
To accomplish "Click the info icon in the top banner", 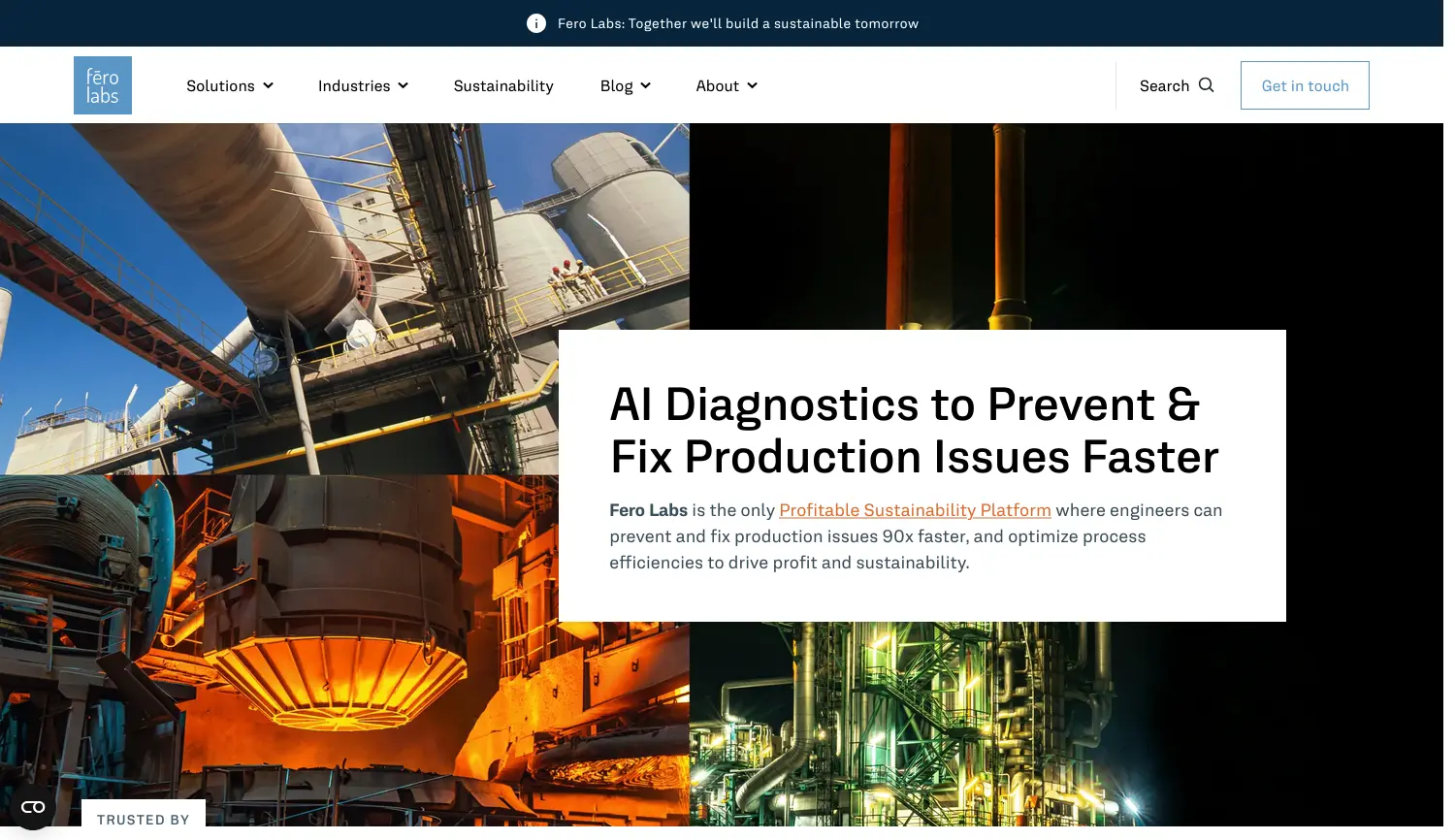I will (x=535, y=23).
